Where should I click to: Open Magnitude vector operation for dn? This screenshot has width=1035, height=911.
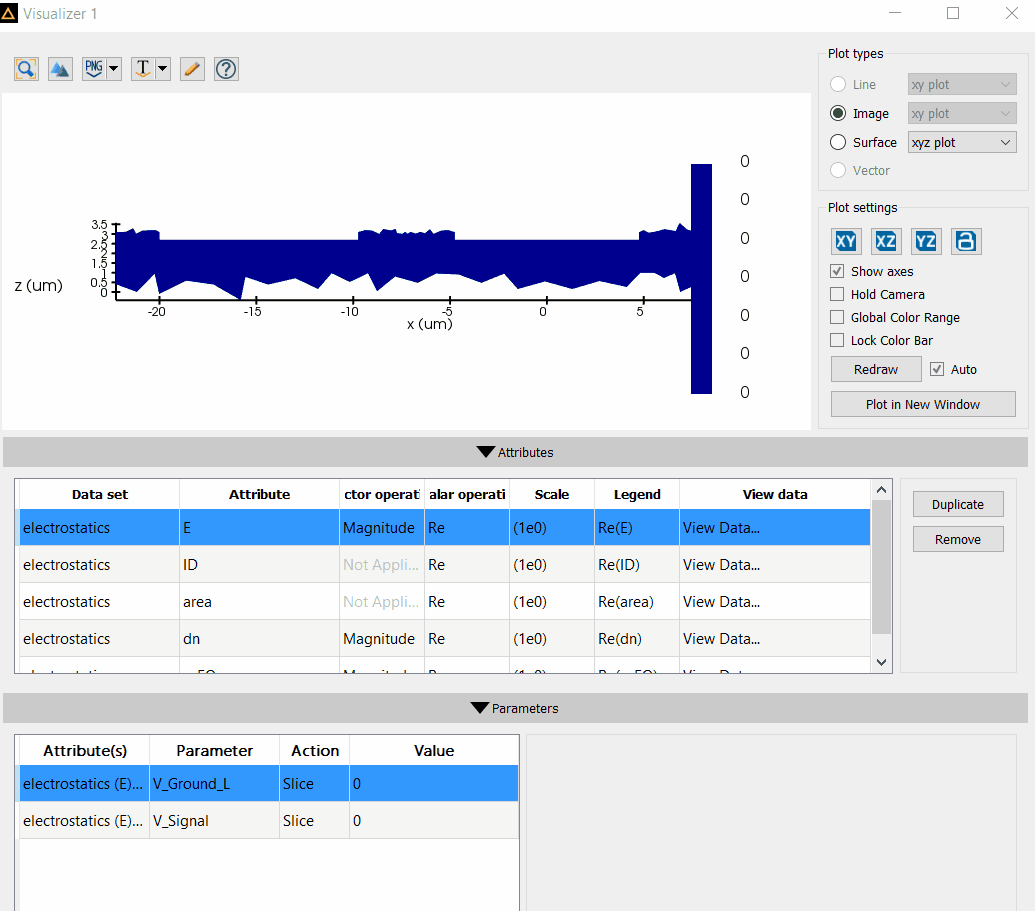pyautogui.click(x=382, y=638)
